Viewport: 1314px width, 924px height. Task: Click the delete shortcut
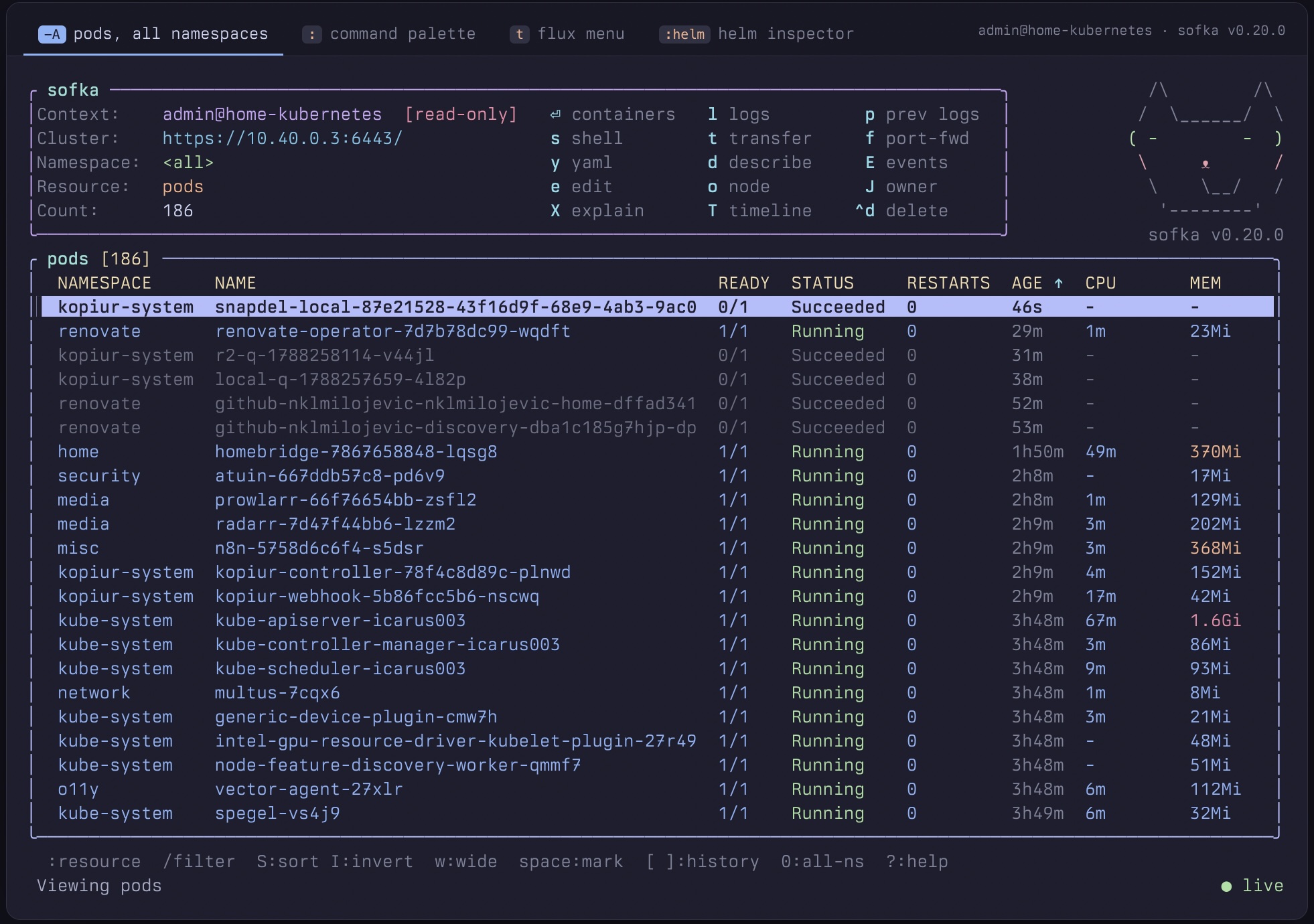point(901,211)
